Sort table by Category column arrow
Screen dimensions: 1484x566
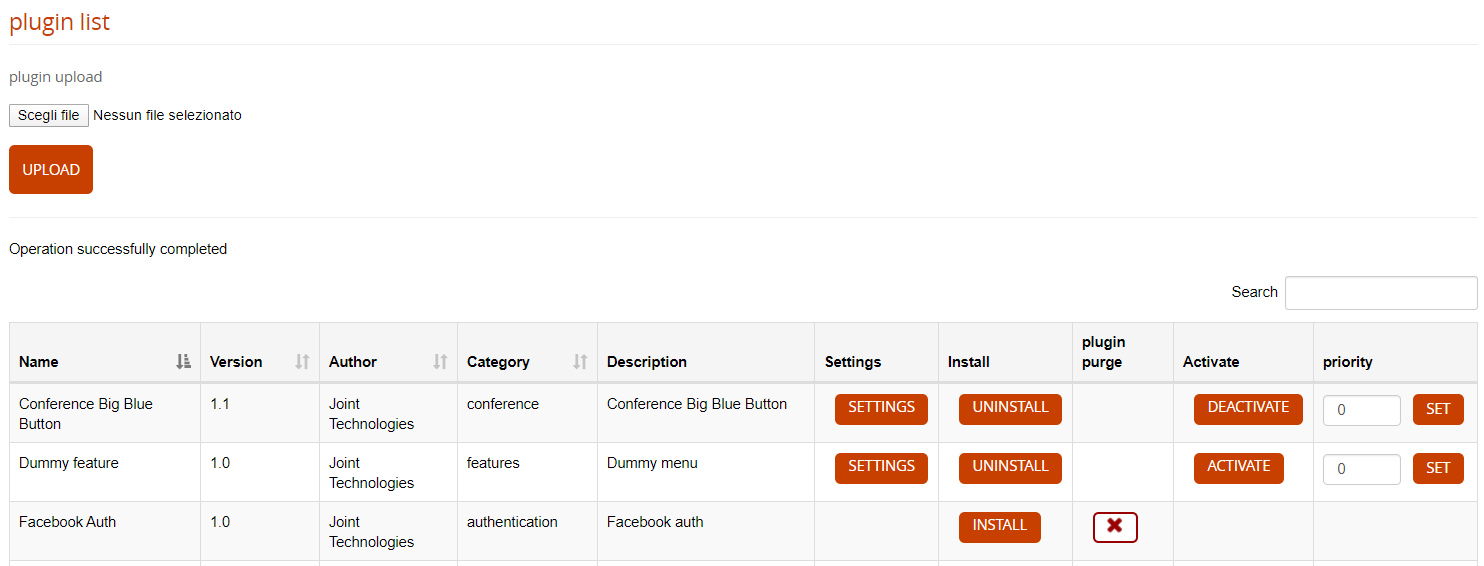point(580,362)
